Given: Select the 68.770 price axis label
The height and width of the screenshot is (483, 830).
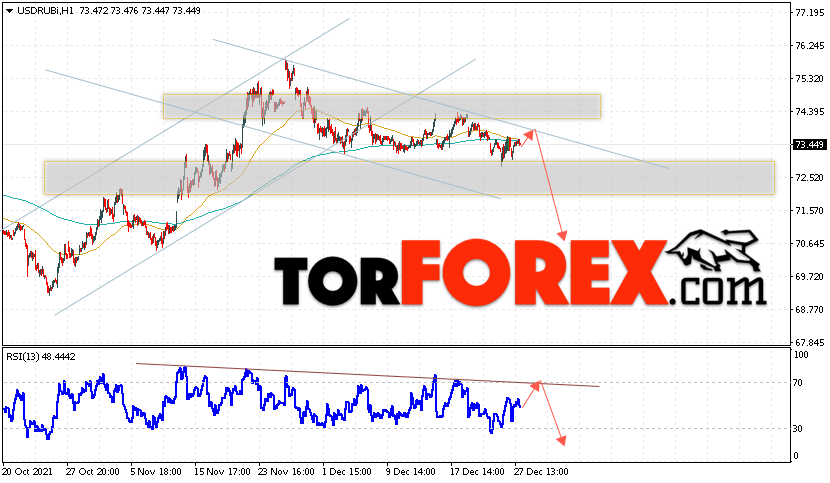Looking at the screenshot, I should pos(810,309).
